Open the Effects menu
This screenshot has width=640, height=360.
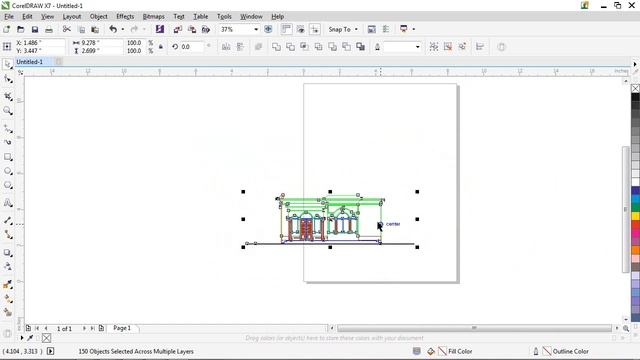pyautogui.click(x=125, y=16)
